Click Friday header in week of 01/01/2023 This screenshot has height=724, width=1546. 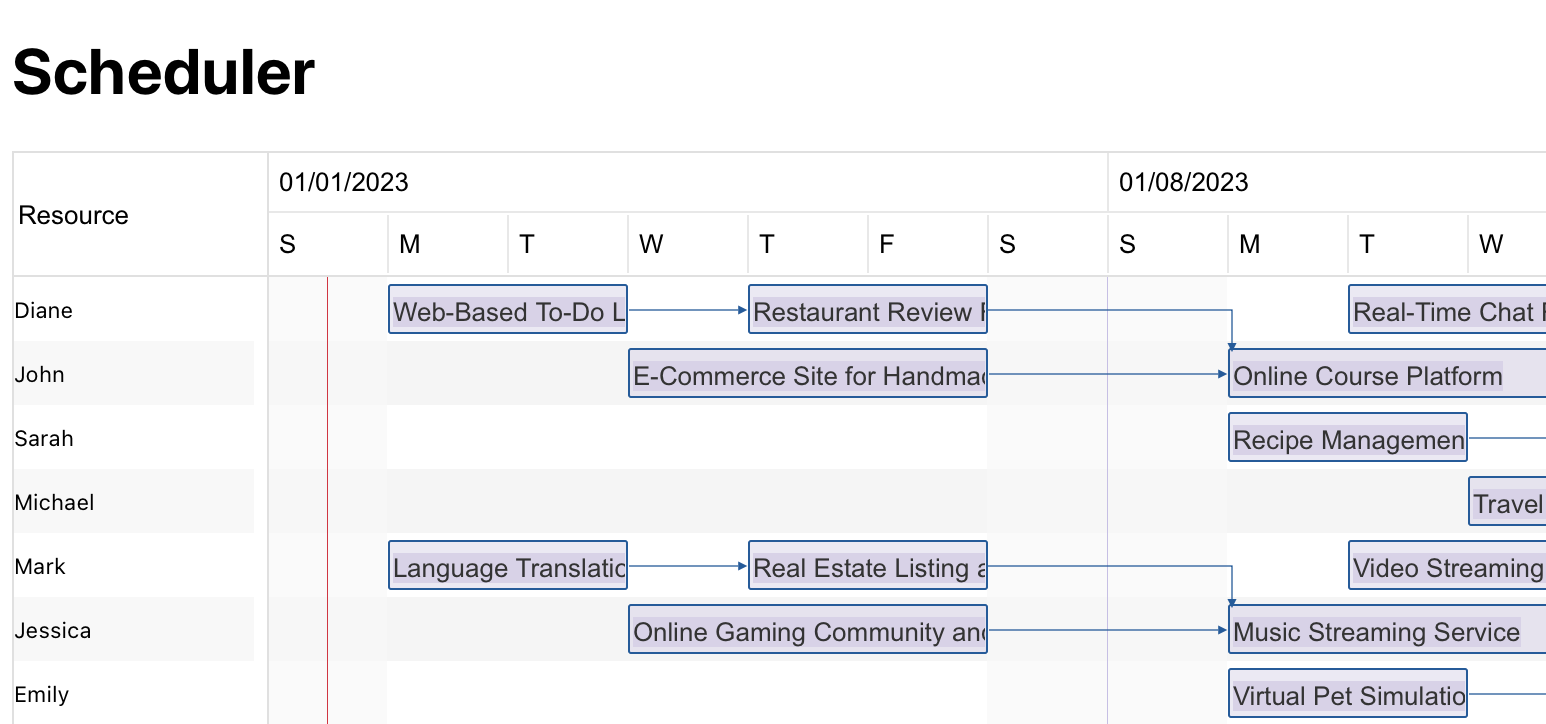(x=887, y=244)
